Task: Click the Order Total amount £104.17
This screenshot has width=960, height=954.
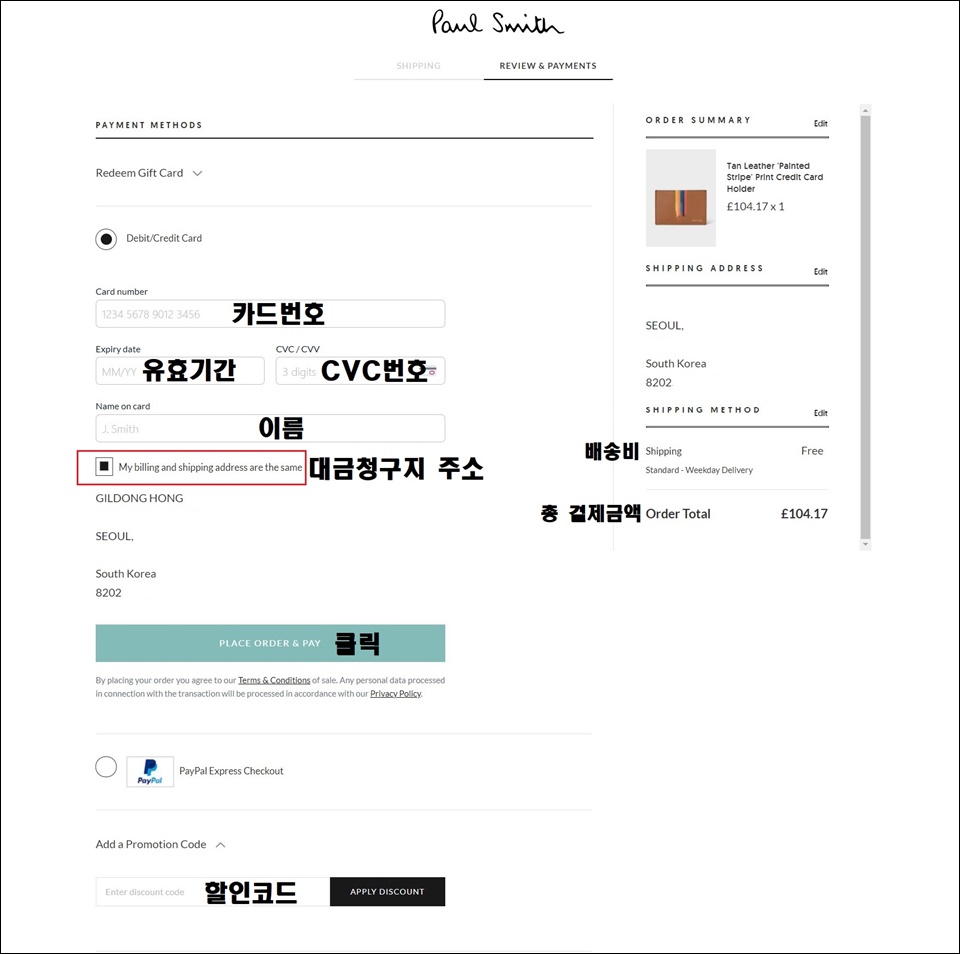Action: [804, 514]
